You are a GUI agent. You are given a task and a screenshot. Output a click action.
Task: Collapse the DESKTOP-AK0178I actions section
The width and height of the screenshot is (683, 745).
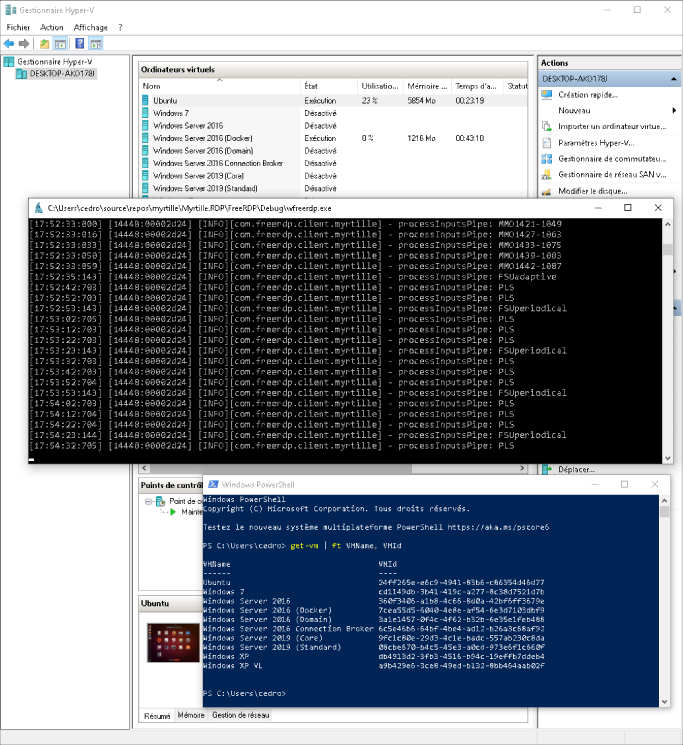[x=674, y=79]
